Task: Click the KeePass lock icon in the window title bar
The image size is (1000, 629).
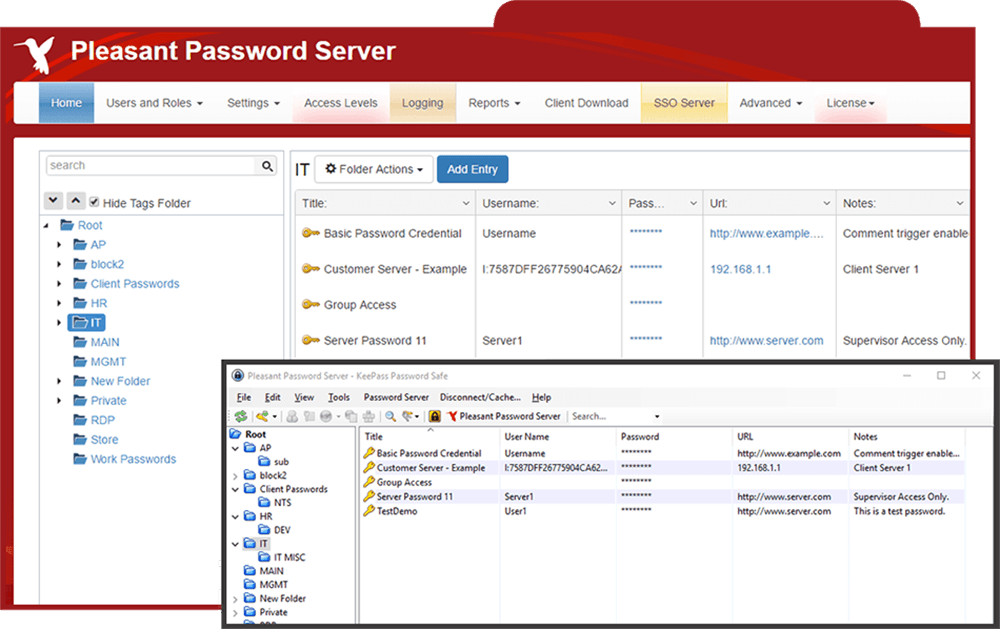Action: pyautogui.click(x=238, y=375)
